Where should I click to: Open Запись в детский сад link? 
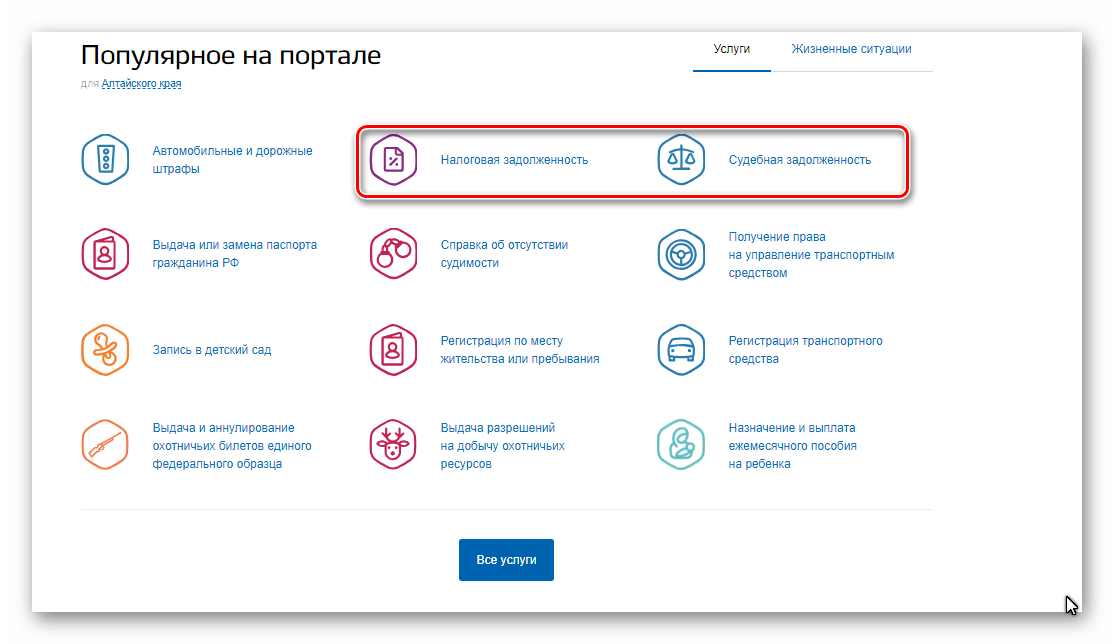click(x=211, y=350)
